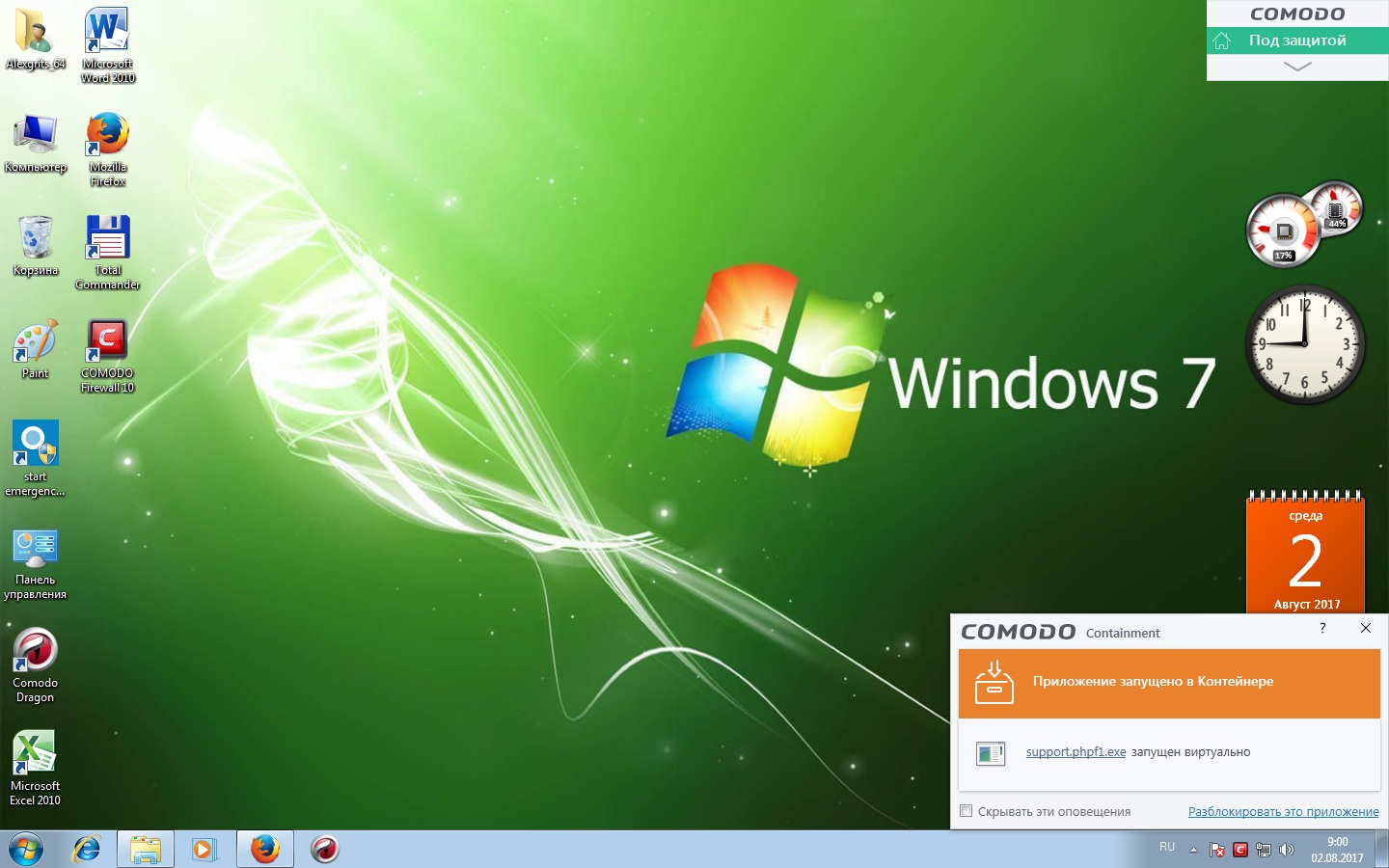Screen dimensions: 1389x868
Task: Enable the Скрывать эти оповещения checkbox
Action: (967, 811)
